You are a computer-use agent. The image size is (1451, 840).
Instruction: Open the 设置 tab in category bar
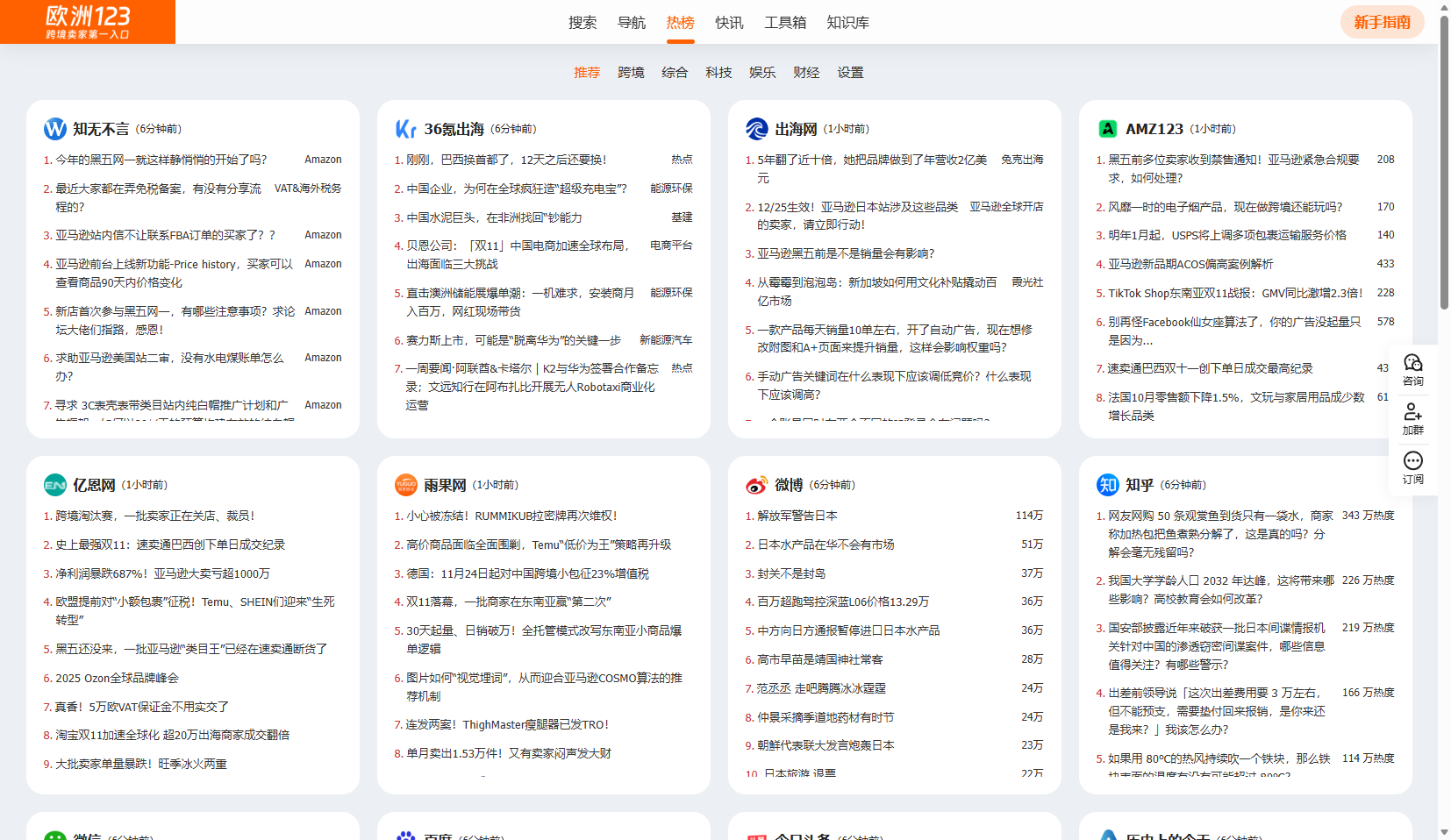click(850, 73)
